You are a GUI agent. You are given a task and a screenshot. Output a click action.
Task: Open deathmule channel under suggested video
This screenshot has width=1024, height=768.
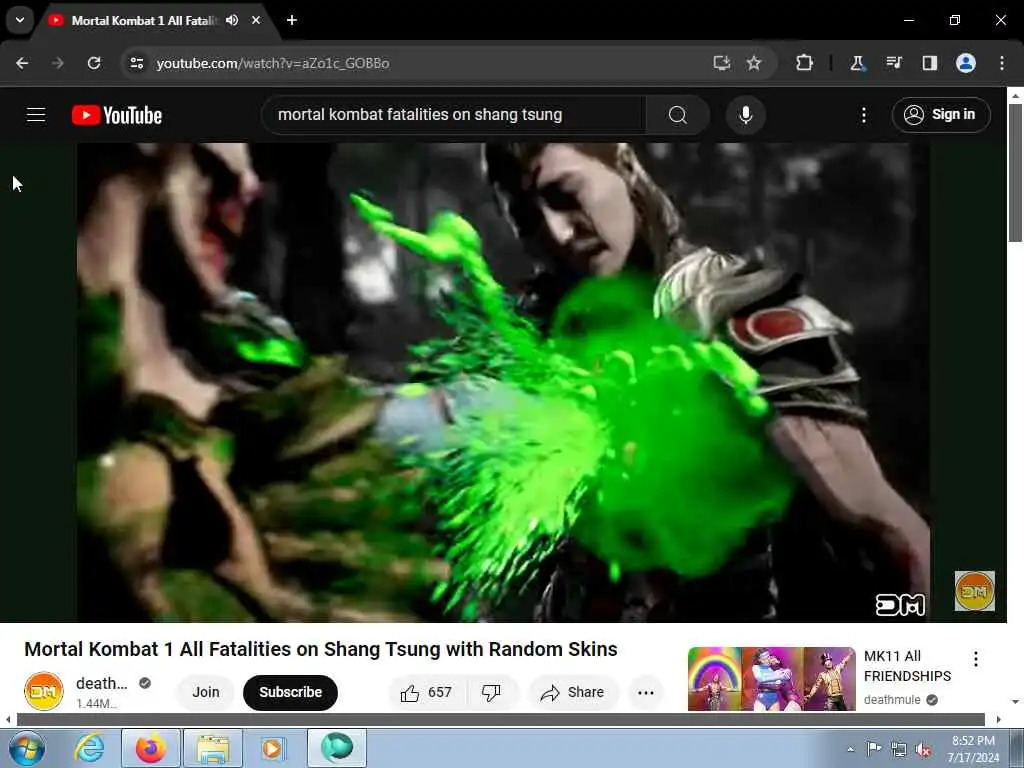point(892,699)
